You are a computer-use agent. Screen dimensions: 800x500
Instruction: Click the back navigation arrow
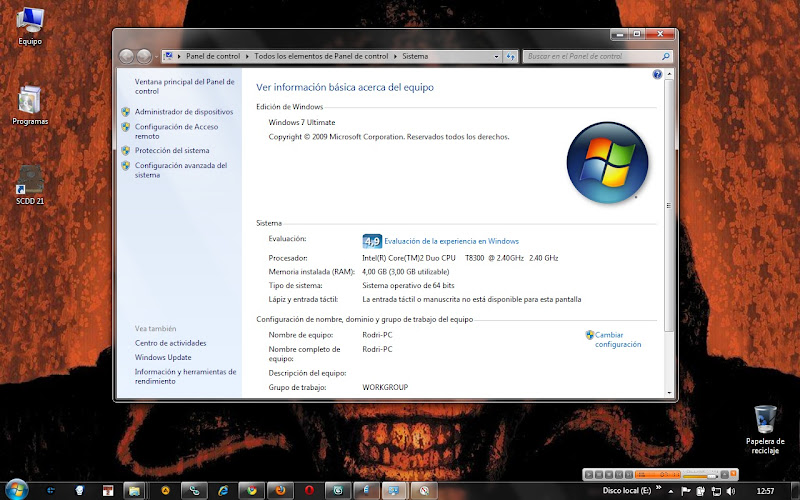pyautogui.click(x=127, y=56)
